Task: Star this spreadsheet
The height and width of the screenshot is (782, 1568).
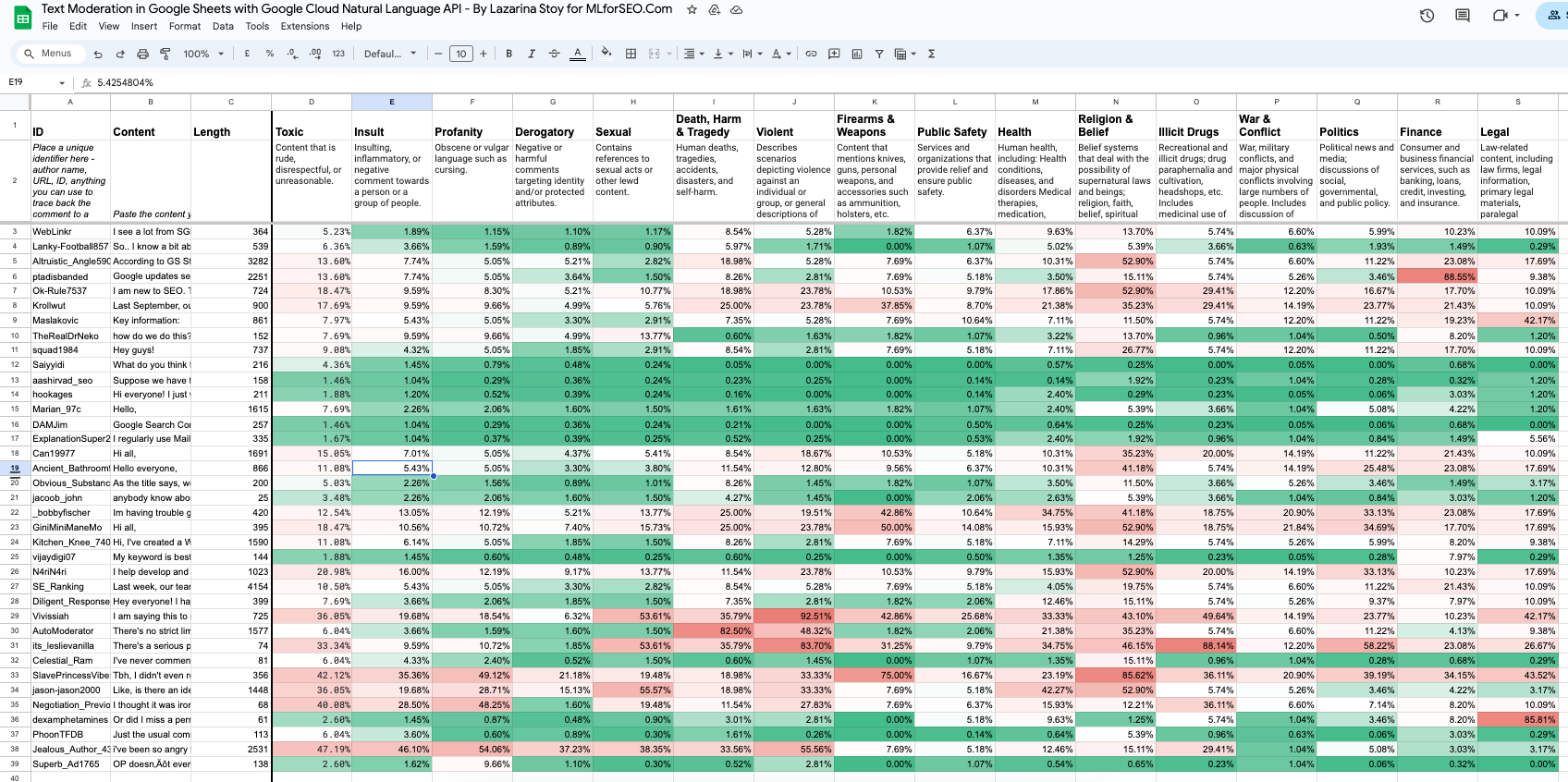Action: coord(692,9)
